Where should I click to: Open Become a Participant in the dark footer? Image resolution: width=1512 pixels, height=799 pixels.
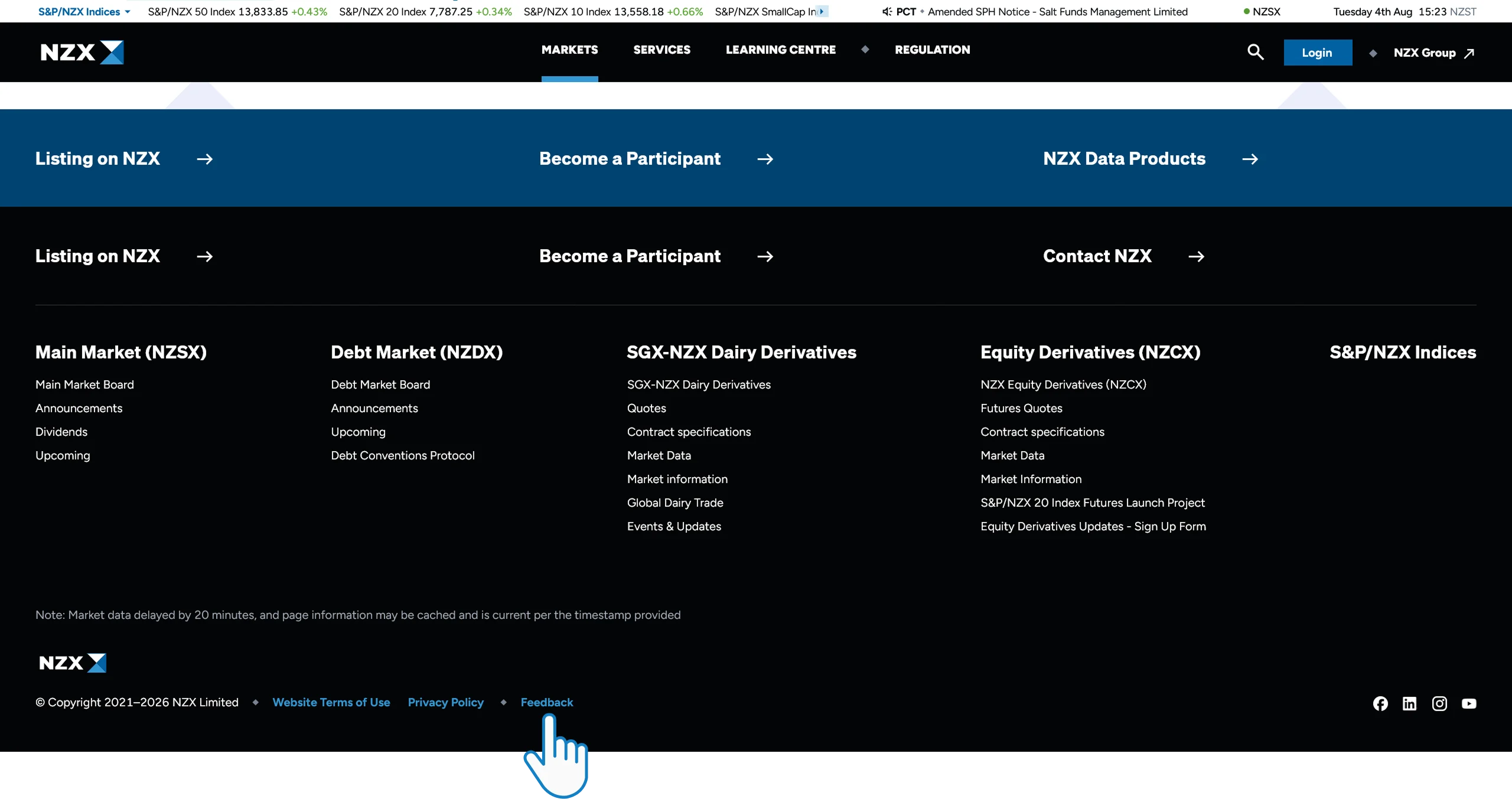(630, 256)
